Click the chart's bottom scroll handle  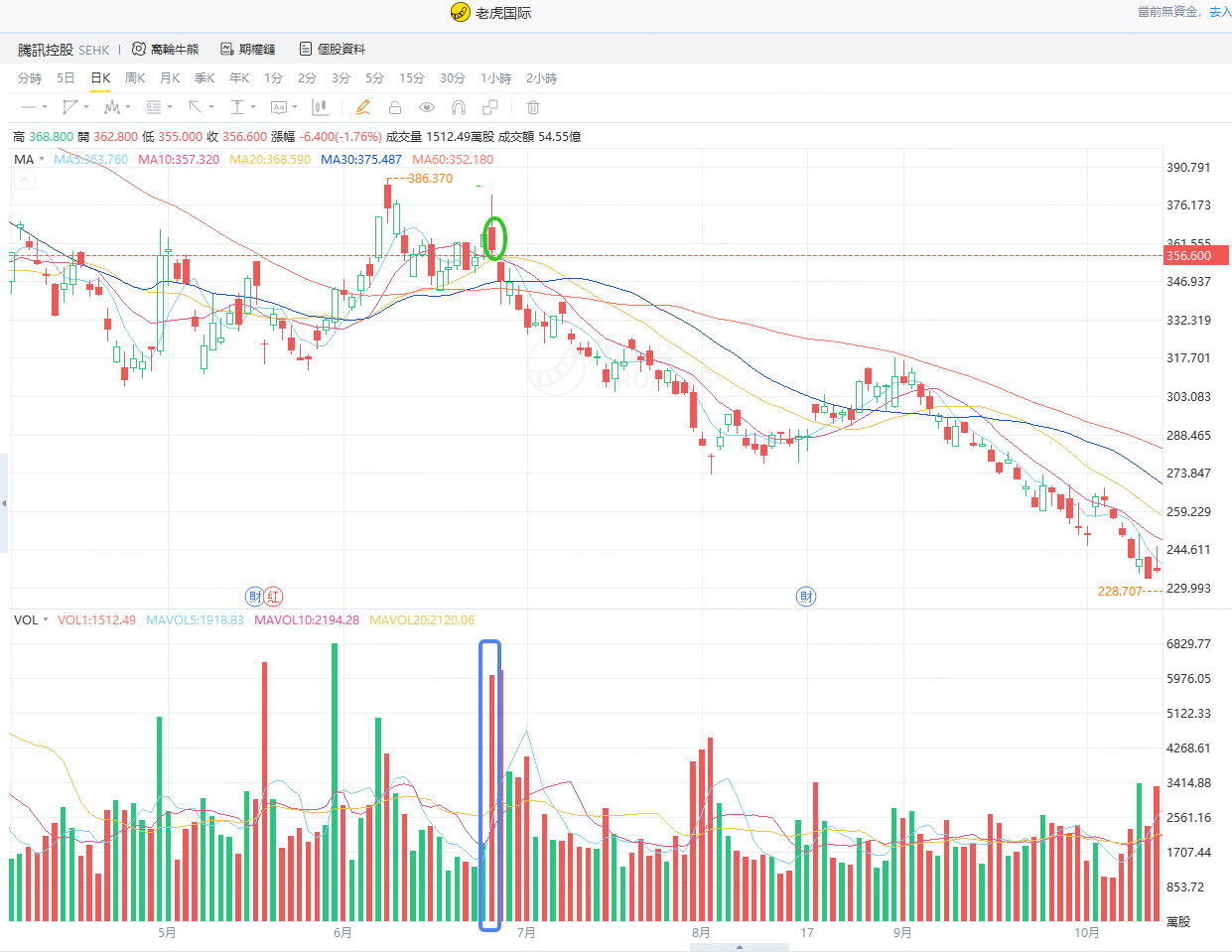(x=740, y=947)
